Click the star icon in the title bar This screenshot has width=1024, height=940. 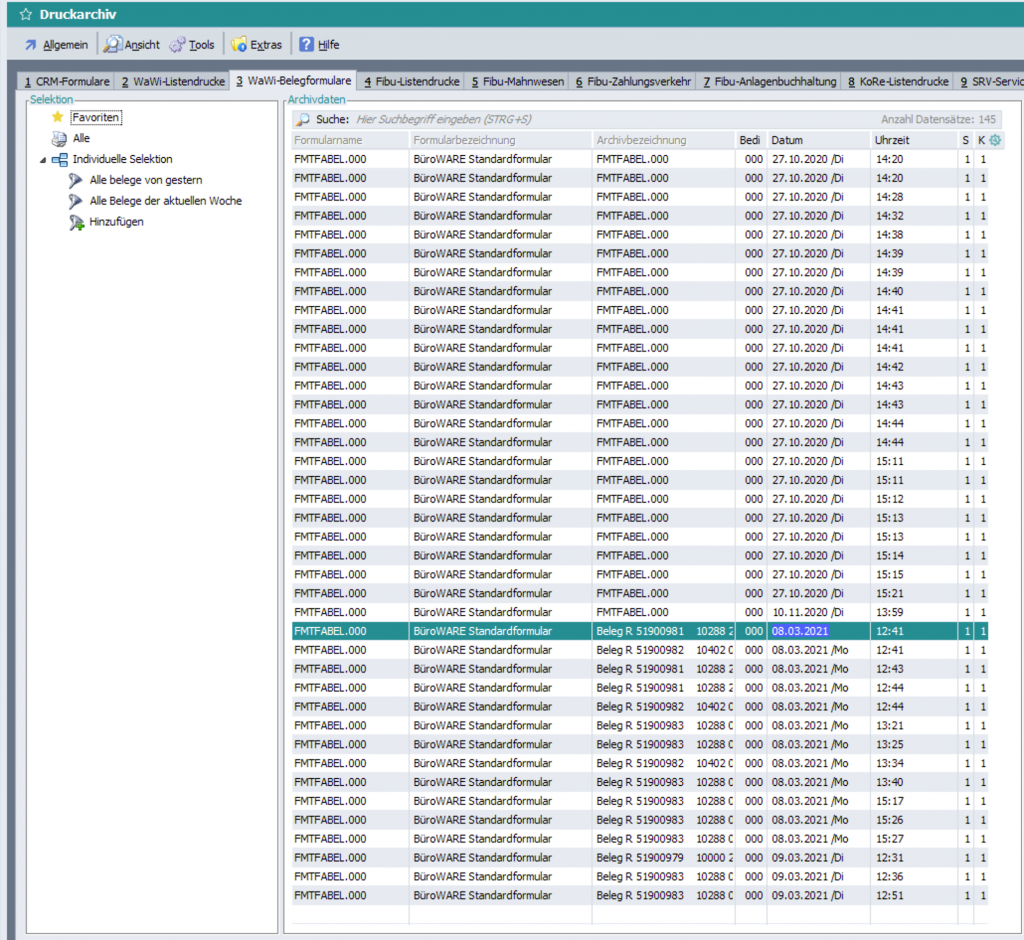coord(26,14)
